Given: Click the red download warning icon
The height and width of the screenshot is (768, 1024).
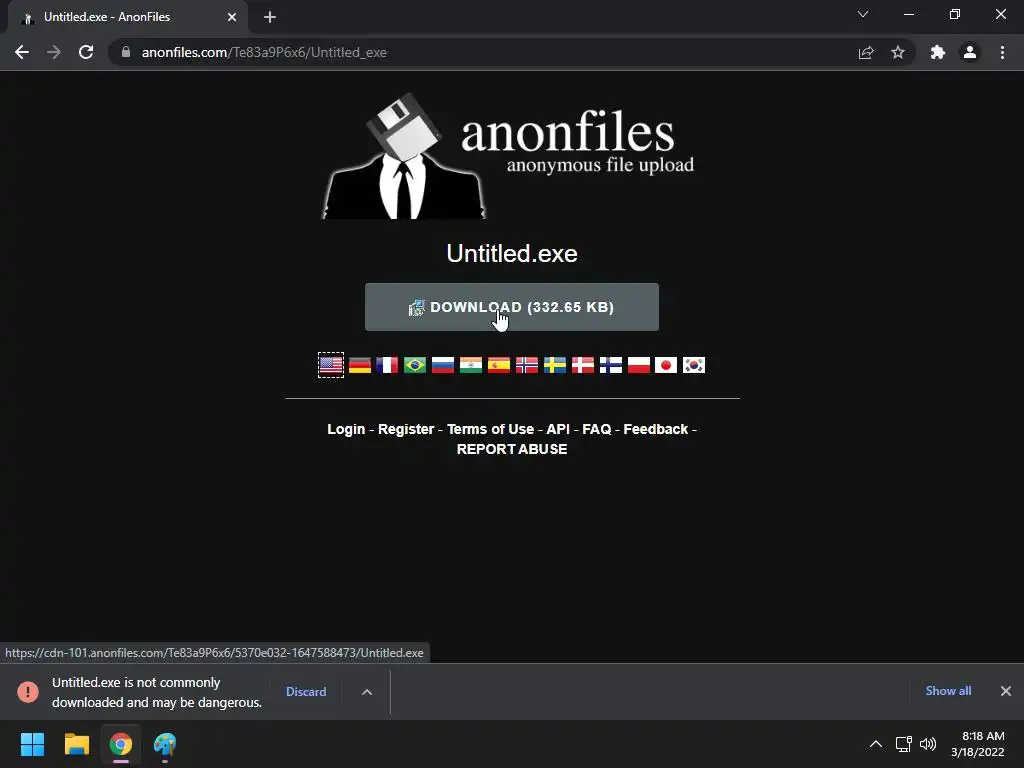Looking at the screenshot, I should tap(28, 692).
